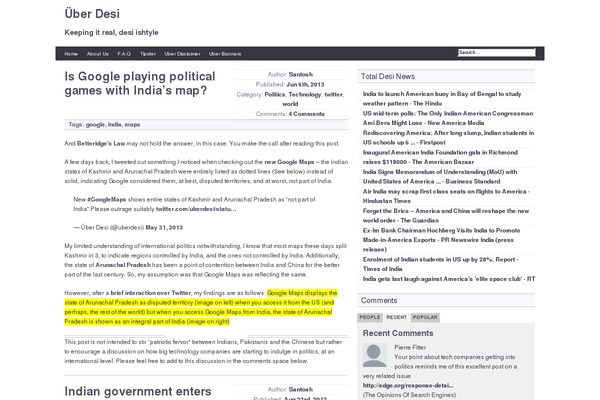This screenshot has height=400, width=600.
Task: Open Forget the Brics Guardian news
Action: 446,216
